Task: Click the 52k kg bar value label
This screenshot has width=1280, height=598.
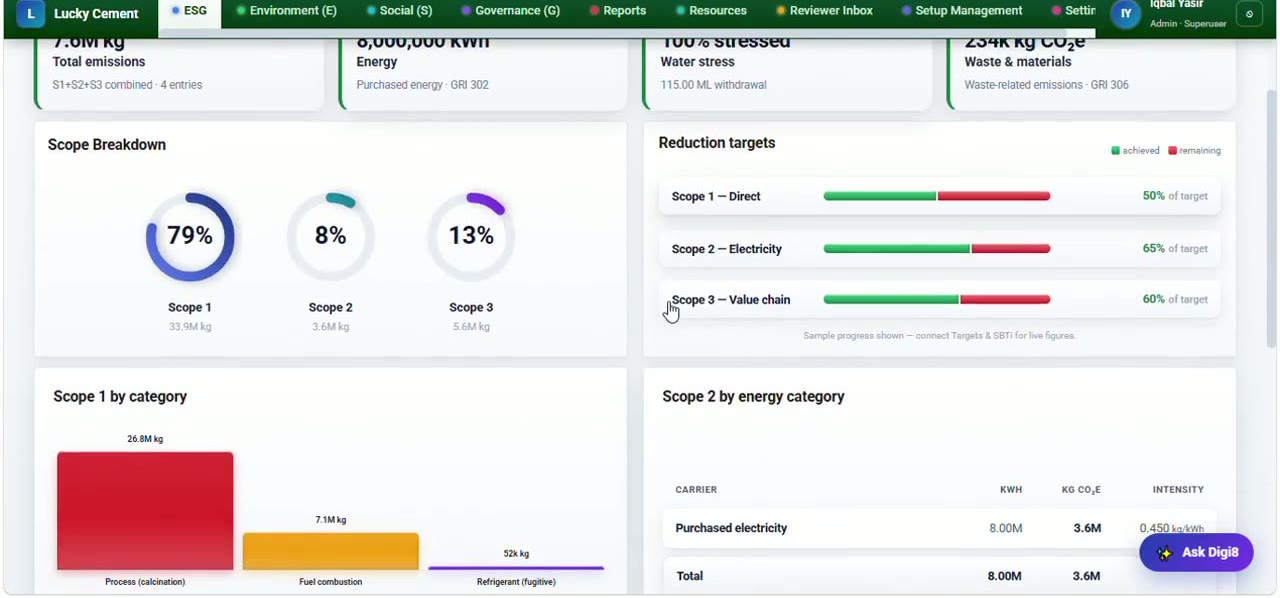Action: pos(516,553)
